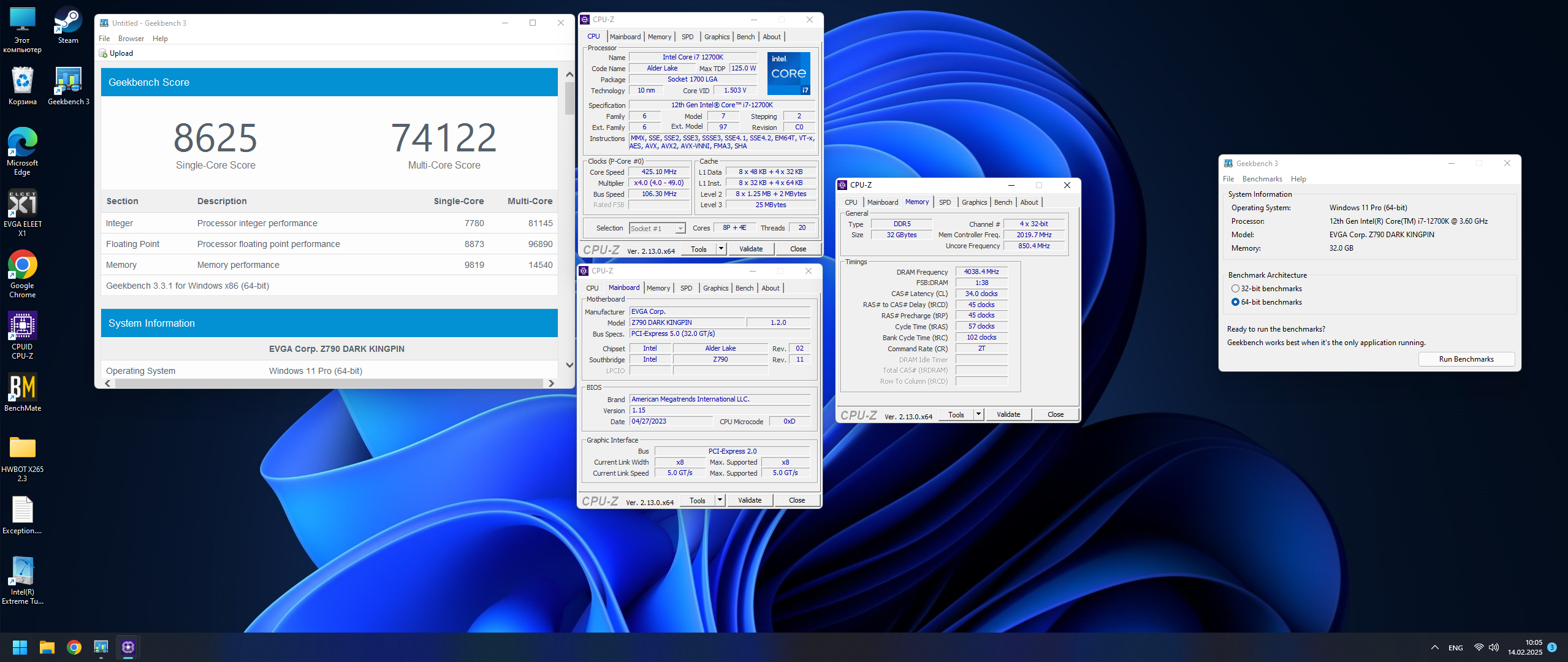Switch to SPD tab in top CPU-Z window

[688, 37]
